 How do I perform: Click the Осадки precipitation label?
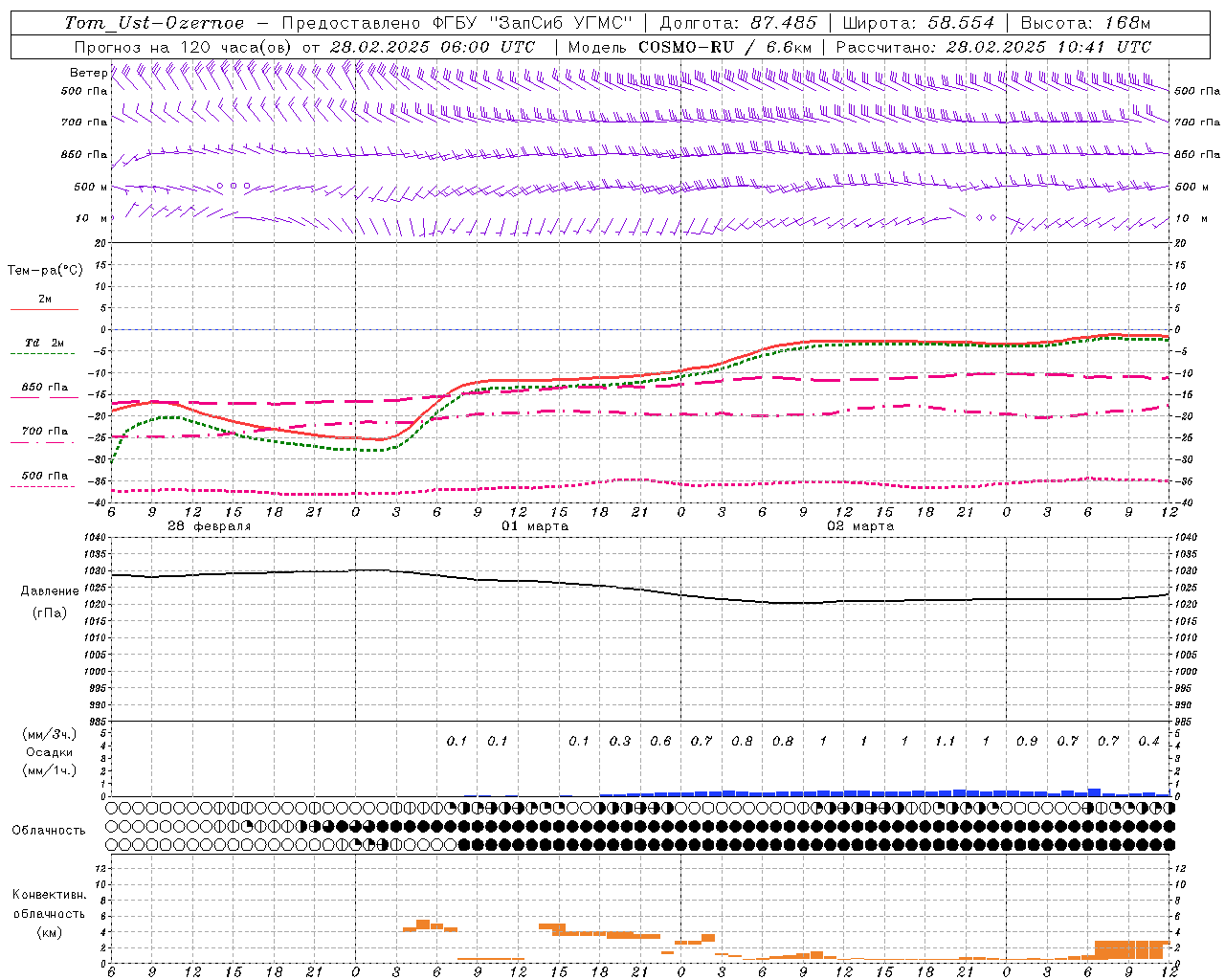50,752
